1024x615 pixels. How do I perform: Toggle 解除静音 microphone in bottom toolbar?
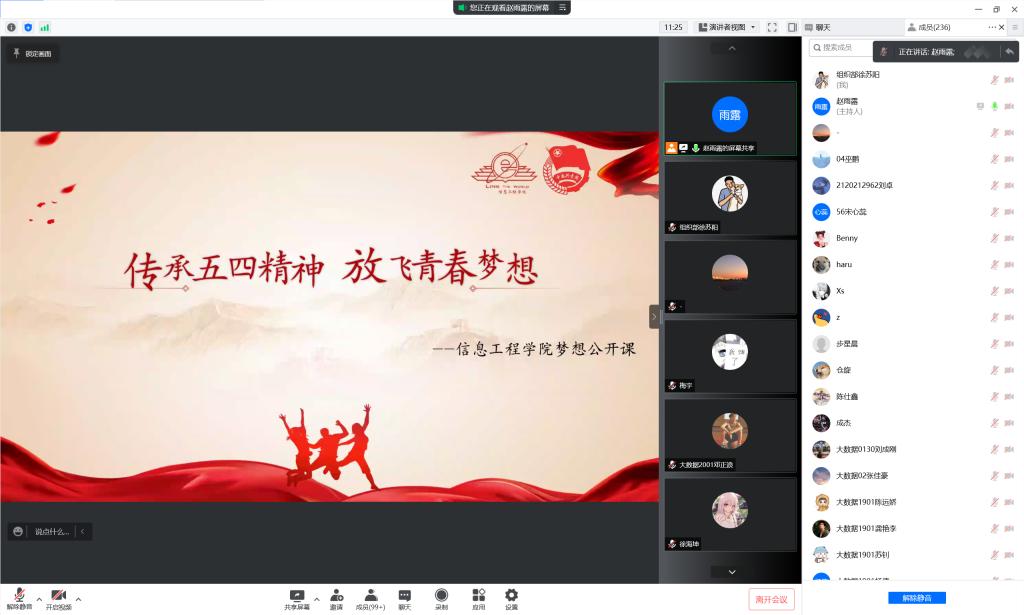tap(19, 598)
